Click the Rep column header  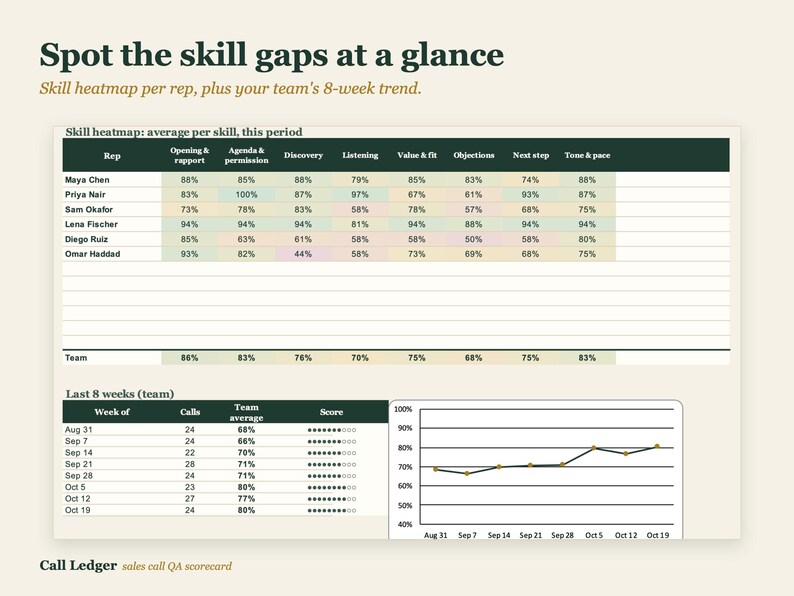[x=112, y=155]
